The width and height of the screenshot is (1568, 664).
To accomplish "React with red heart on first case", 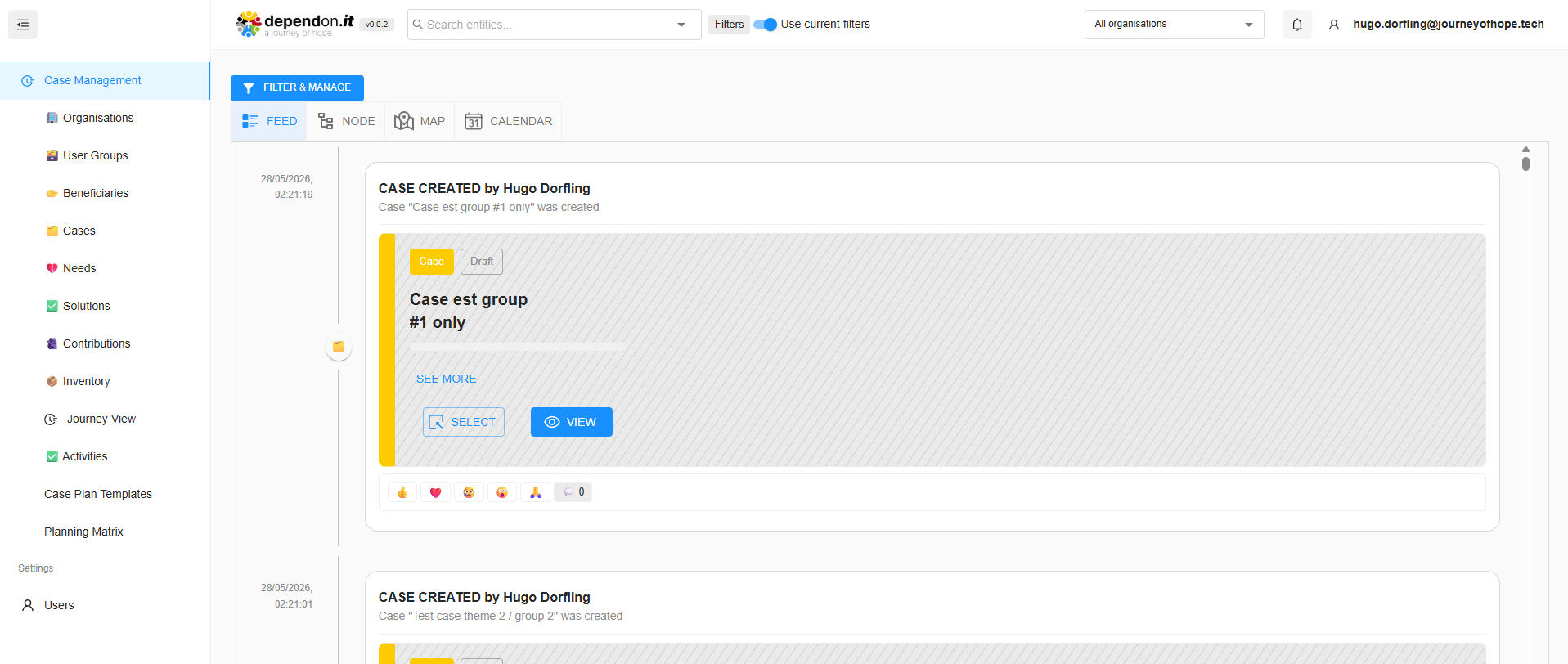I will point(435,492).
